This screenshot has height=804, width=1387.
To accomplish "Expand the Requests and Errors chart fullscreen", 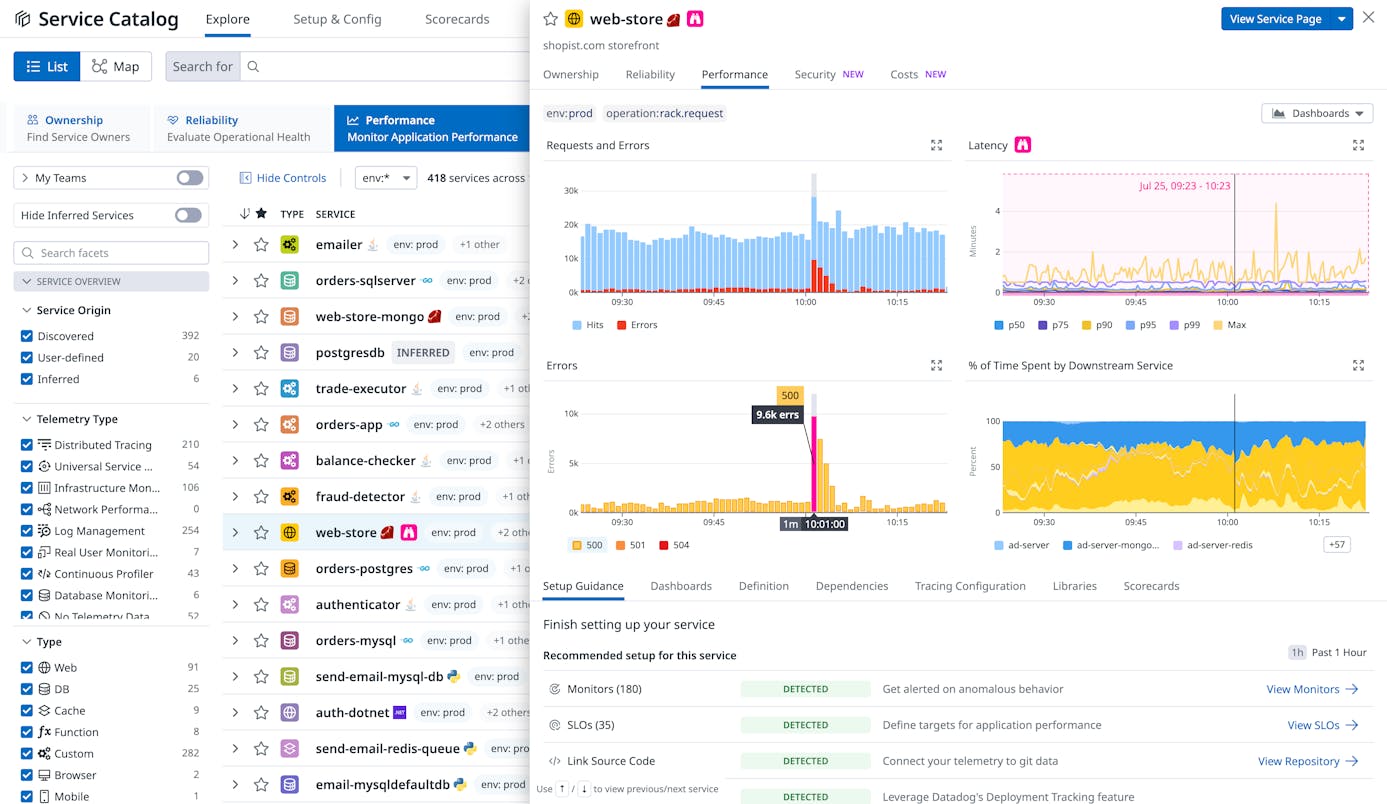I will pyautogui.click(x=936, y=145).
